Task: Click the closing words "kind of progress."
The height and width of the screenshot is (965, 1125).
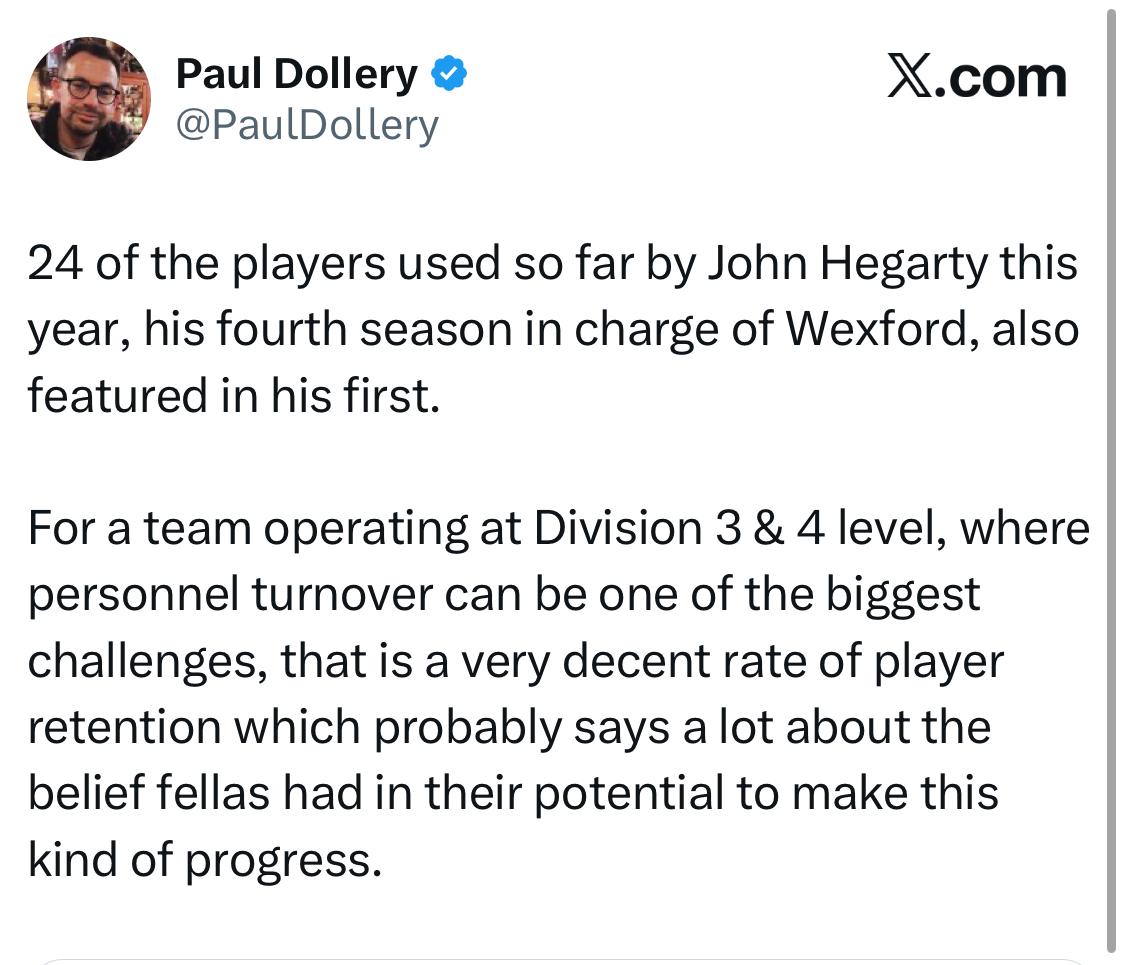Action: point(205,858)
